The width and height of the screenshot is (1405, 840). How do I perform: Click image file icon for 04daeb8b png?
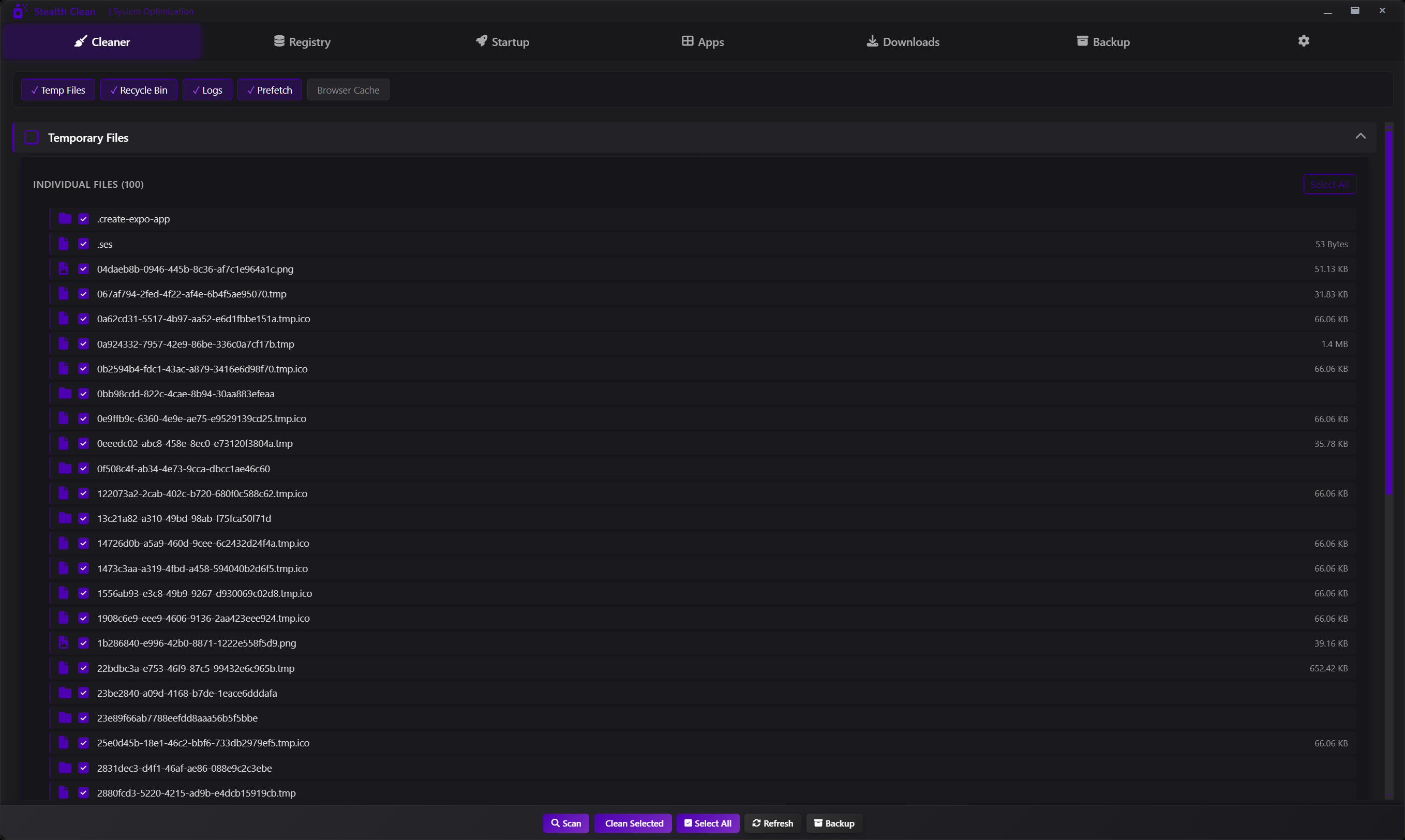click(64, 269)
